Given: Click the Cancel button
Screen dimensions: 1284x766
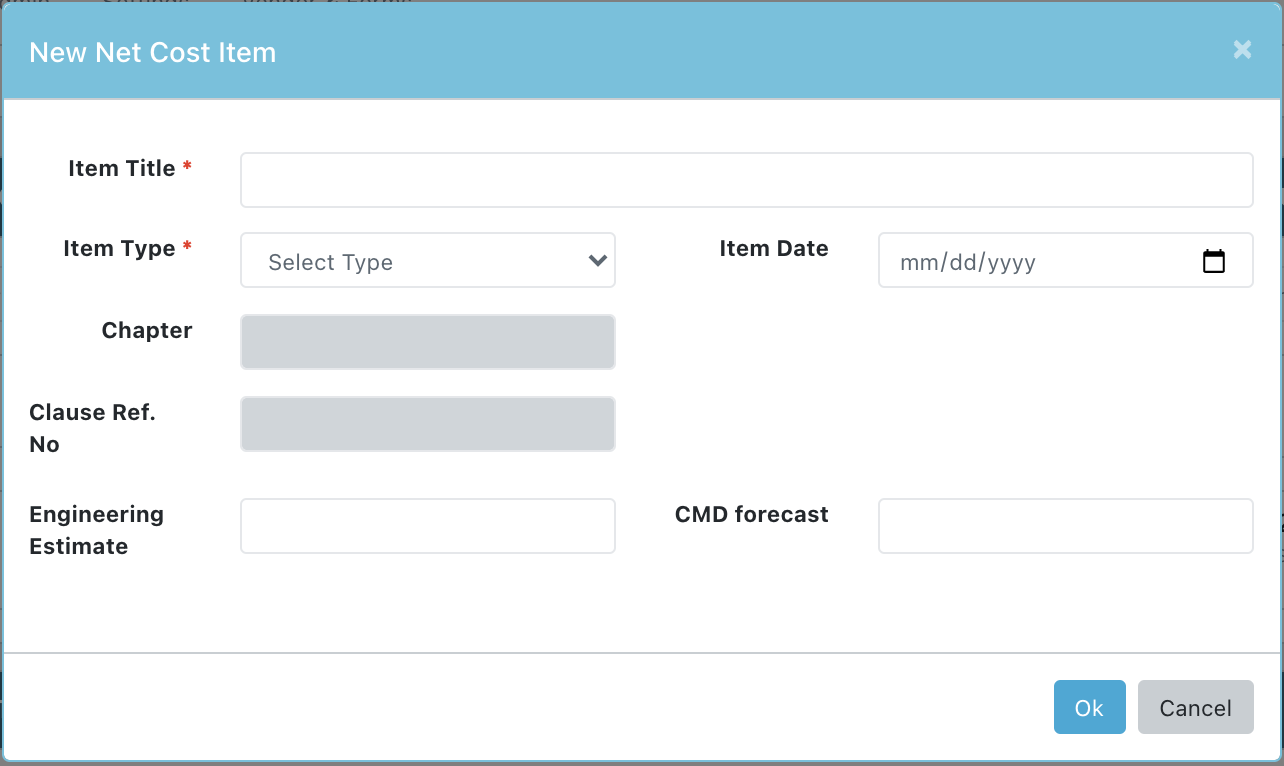Looking at the screenshot, I should tap(1196, 708).
